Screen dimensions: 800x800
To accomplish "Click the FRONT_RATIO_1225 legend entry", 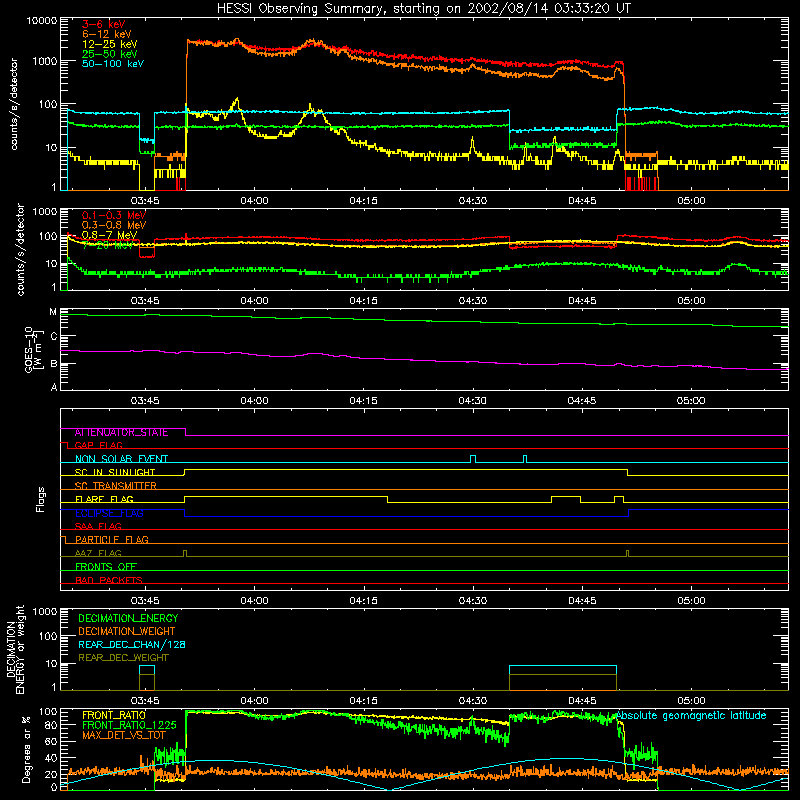I will (x=129, y=725).
